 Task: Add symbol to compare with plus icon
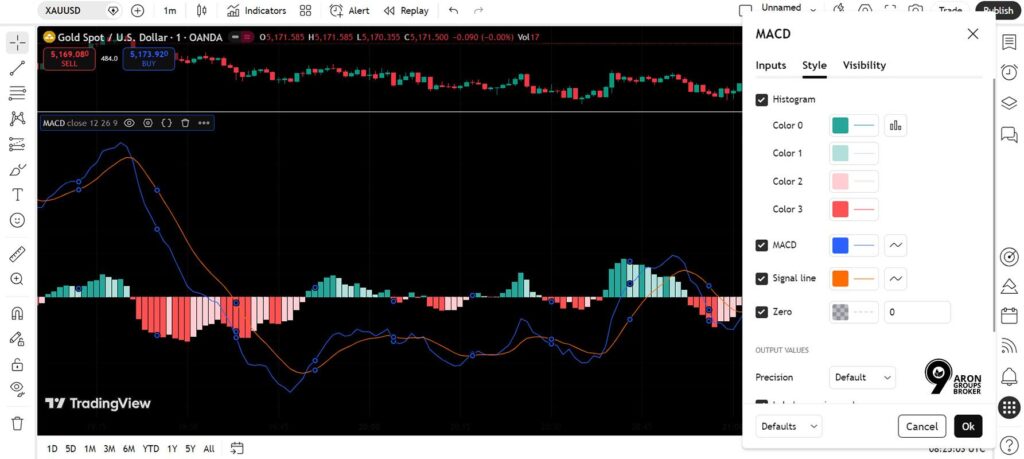(x=137, y=10)
